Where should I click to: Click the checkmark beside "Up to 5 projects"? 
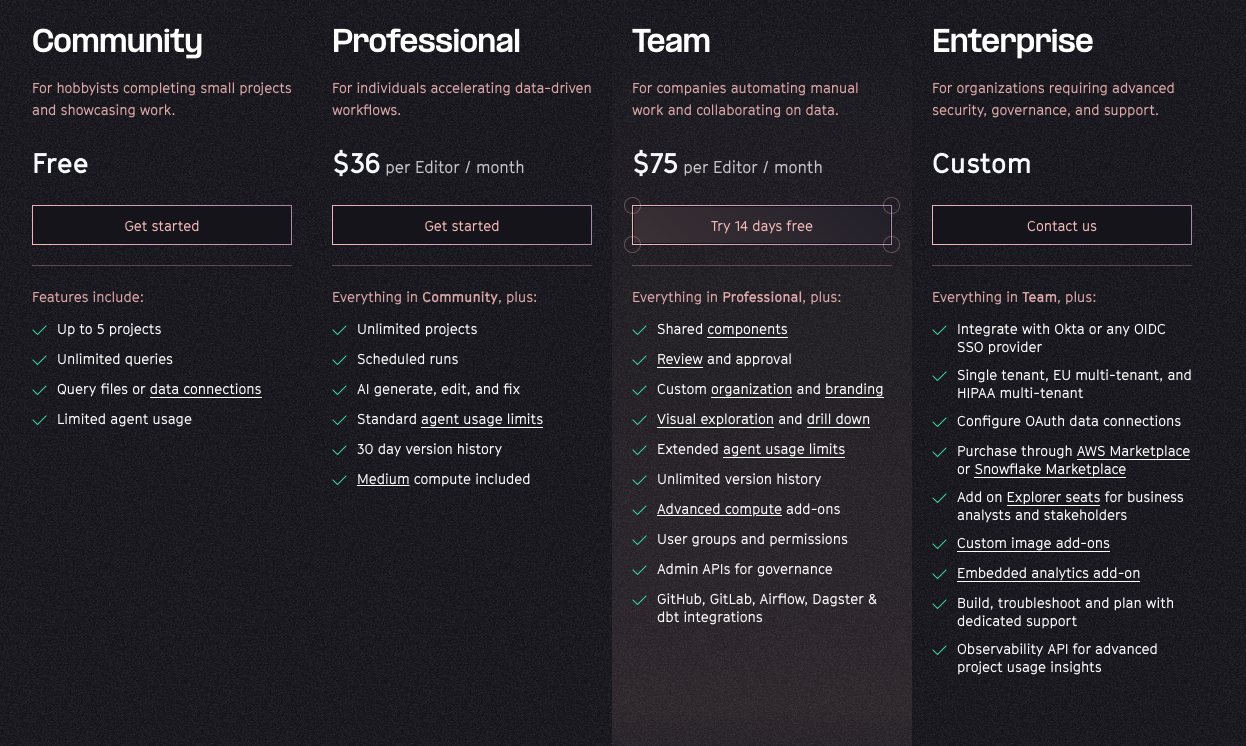[40, 329]
